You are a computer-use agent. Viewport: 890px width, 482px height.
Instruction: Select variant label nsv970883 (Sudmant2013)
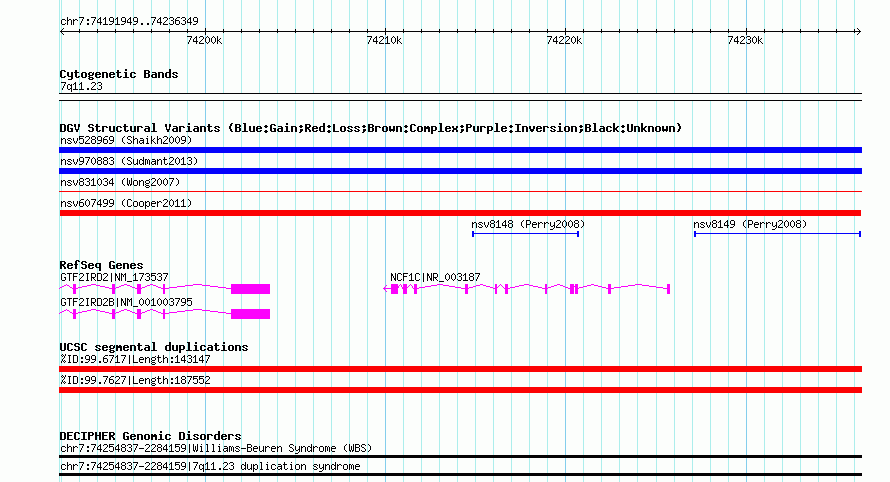(x=129, y=161)
